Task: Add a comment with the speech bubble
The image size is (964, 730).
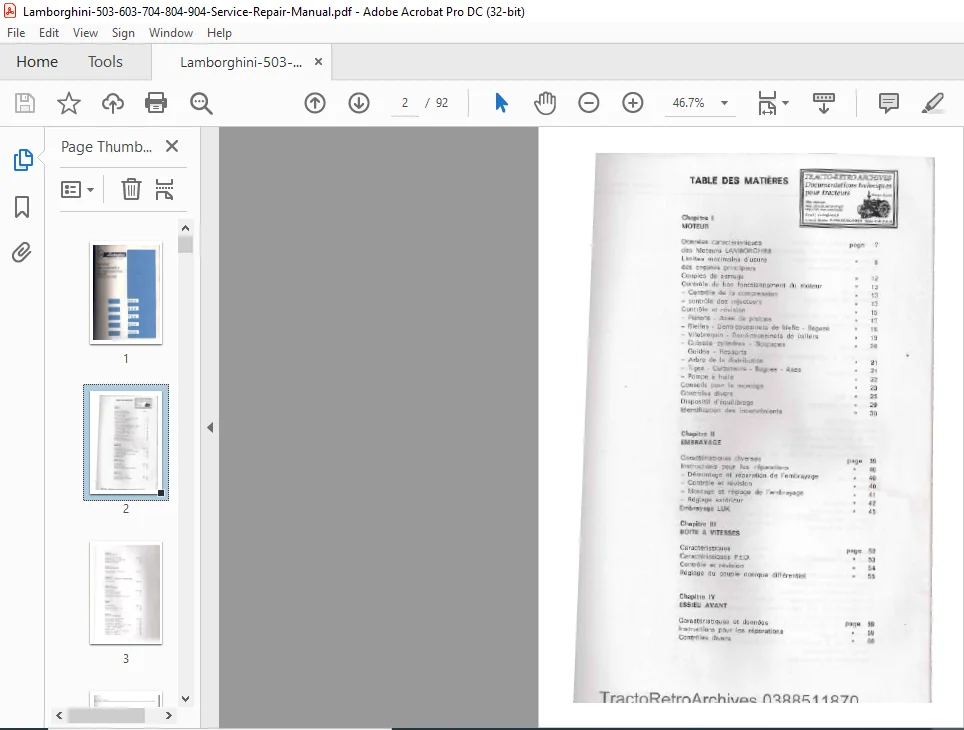Action: coord(888,103)
